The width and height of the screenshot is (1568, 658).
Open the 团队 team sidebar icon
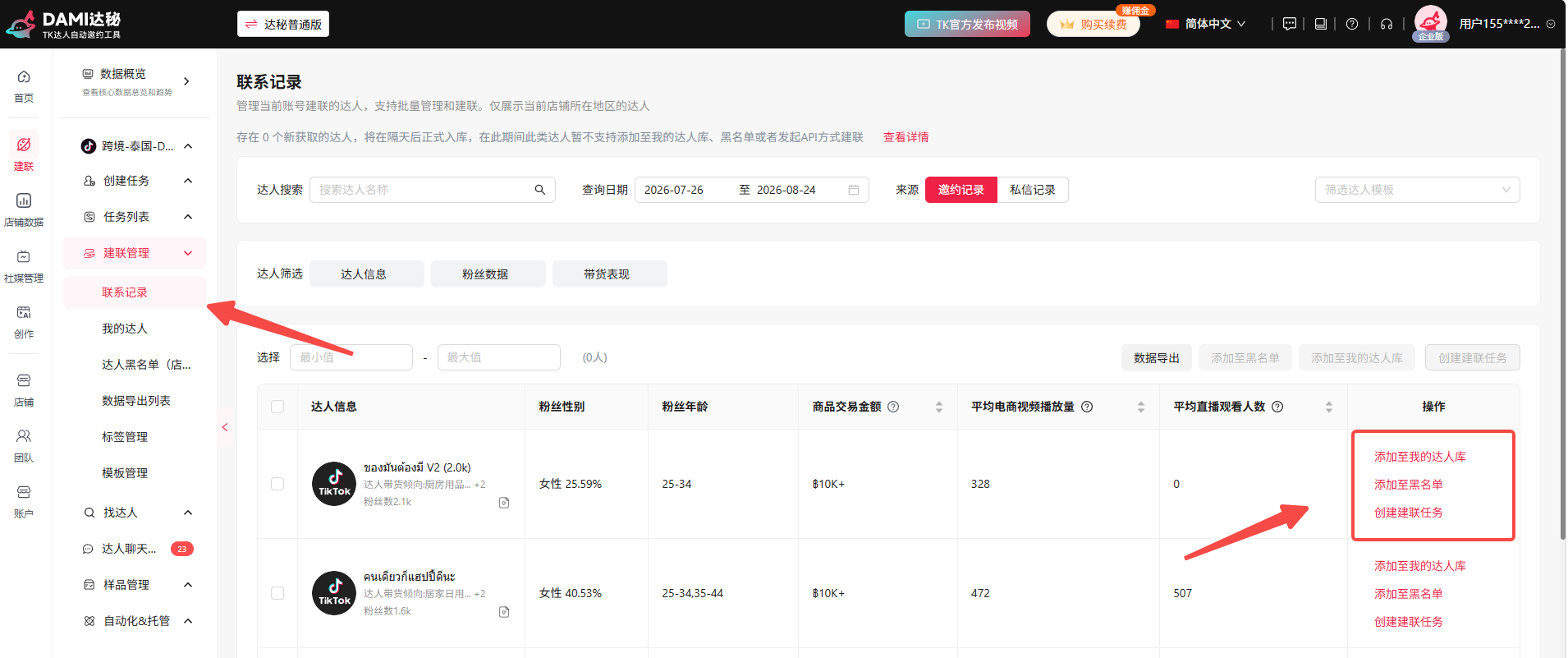pos(24,445)
